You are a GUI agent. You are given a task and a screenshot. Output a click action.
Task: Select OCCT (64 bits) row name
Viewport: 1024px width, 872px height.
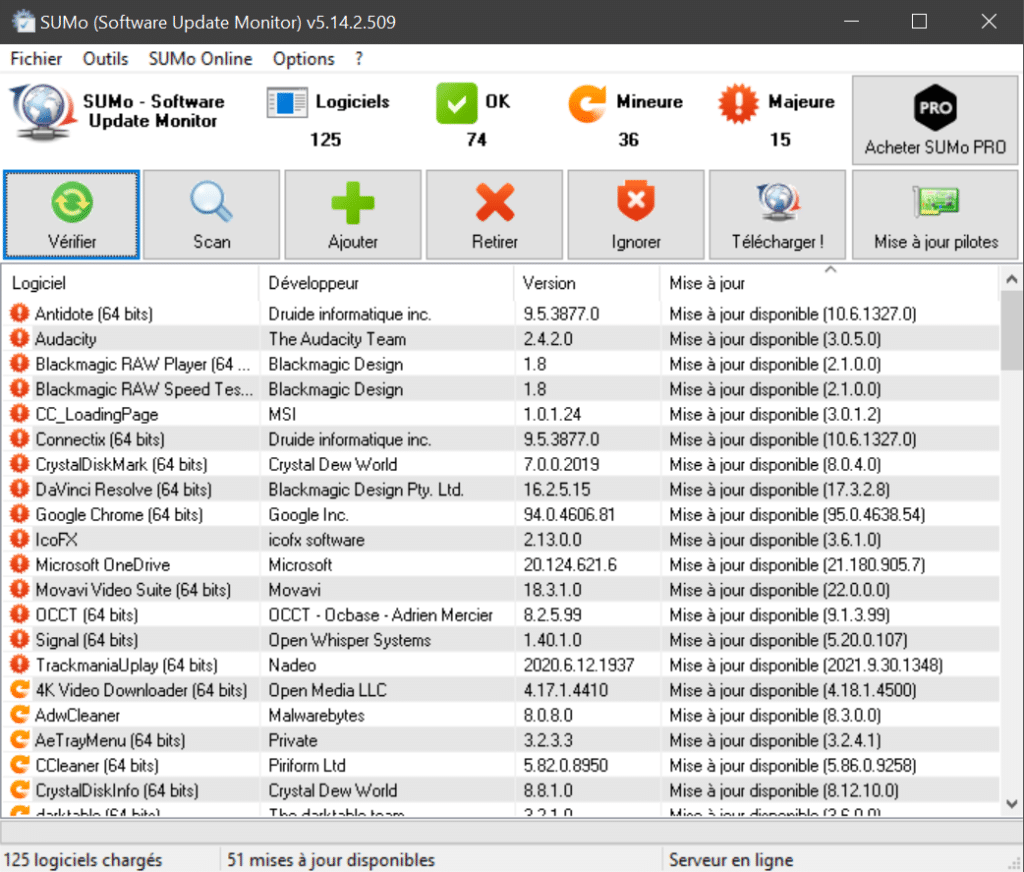coord(87,615)
